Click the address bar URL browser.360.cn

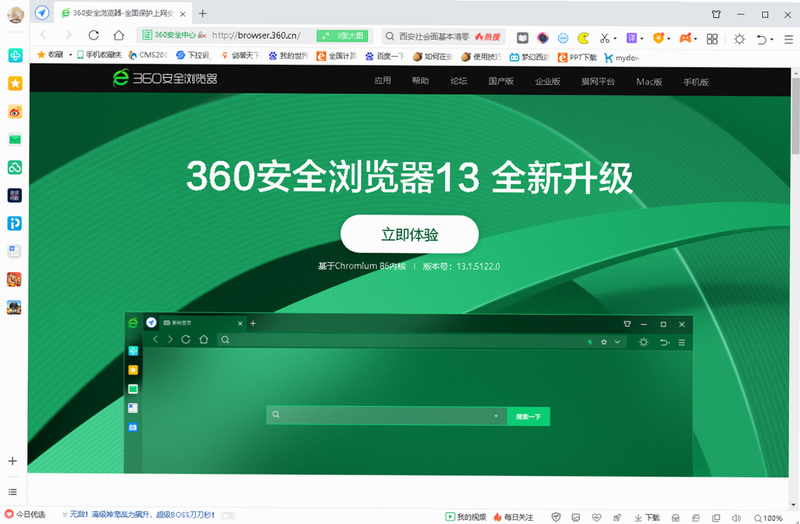coord(256,35)
